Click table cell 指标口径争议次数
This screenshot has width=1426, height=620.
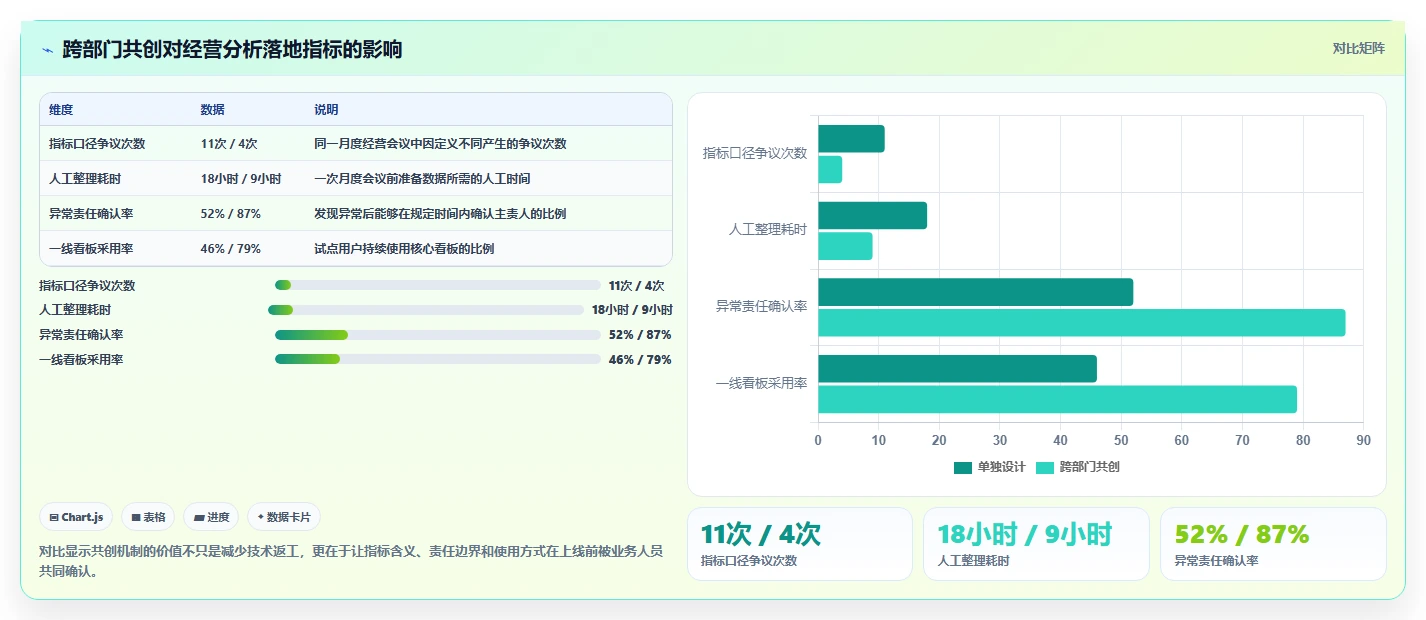pyautogui.click(x=97, y=144)
